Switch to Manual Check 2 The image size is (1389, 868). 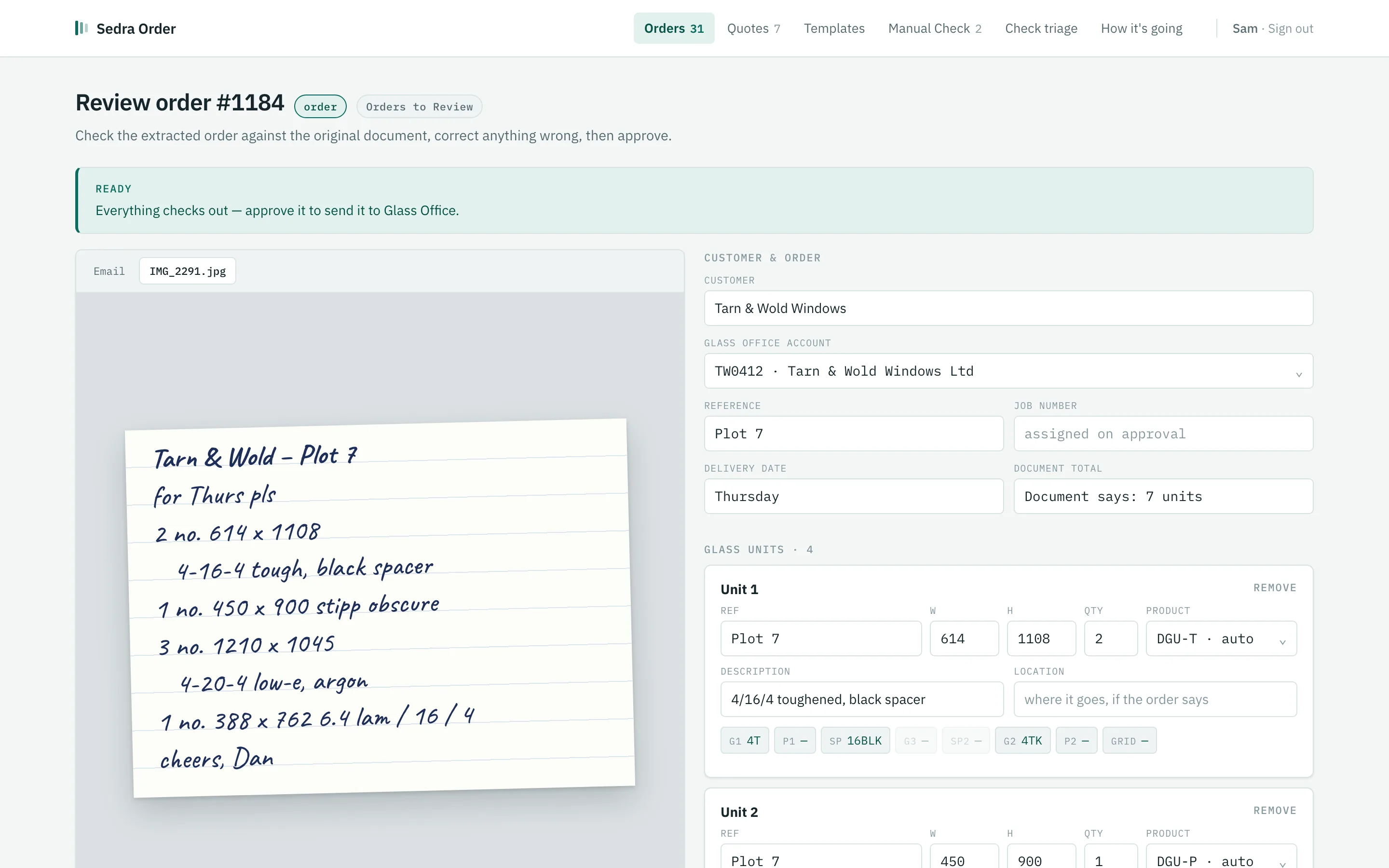click(x=934, y=28)
